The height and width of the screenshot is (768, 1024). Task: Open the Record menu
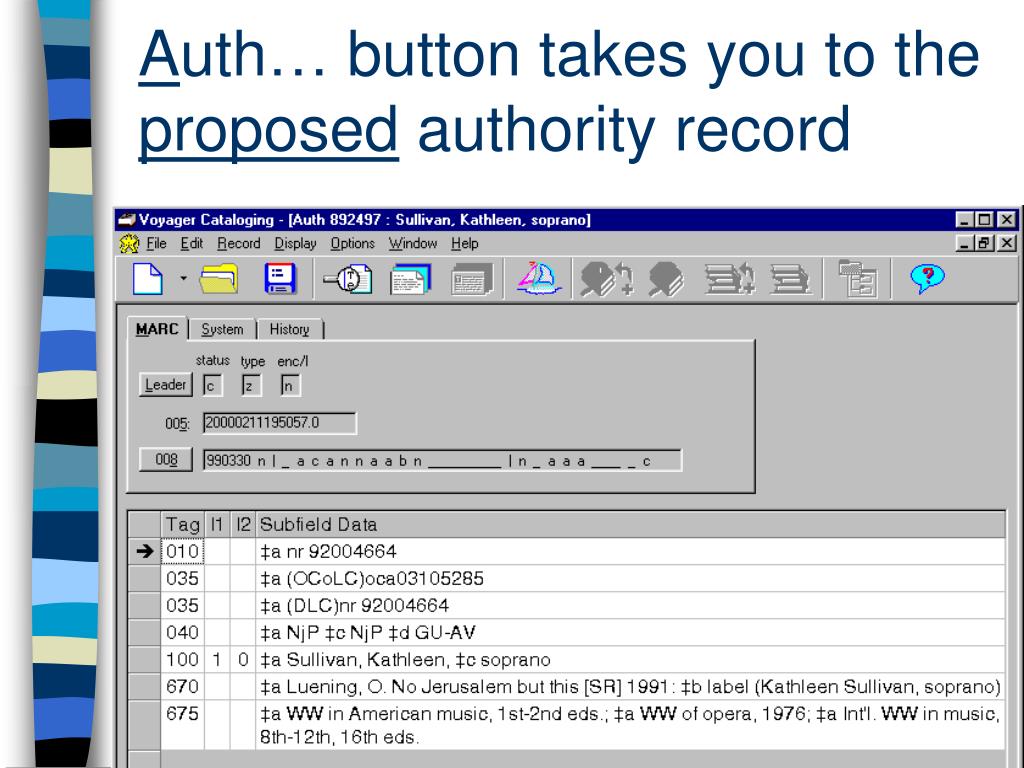(x=238, y=244)
